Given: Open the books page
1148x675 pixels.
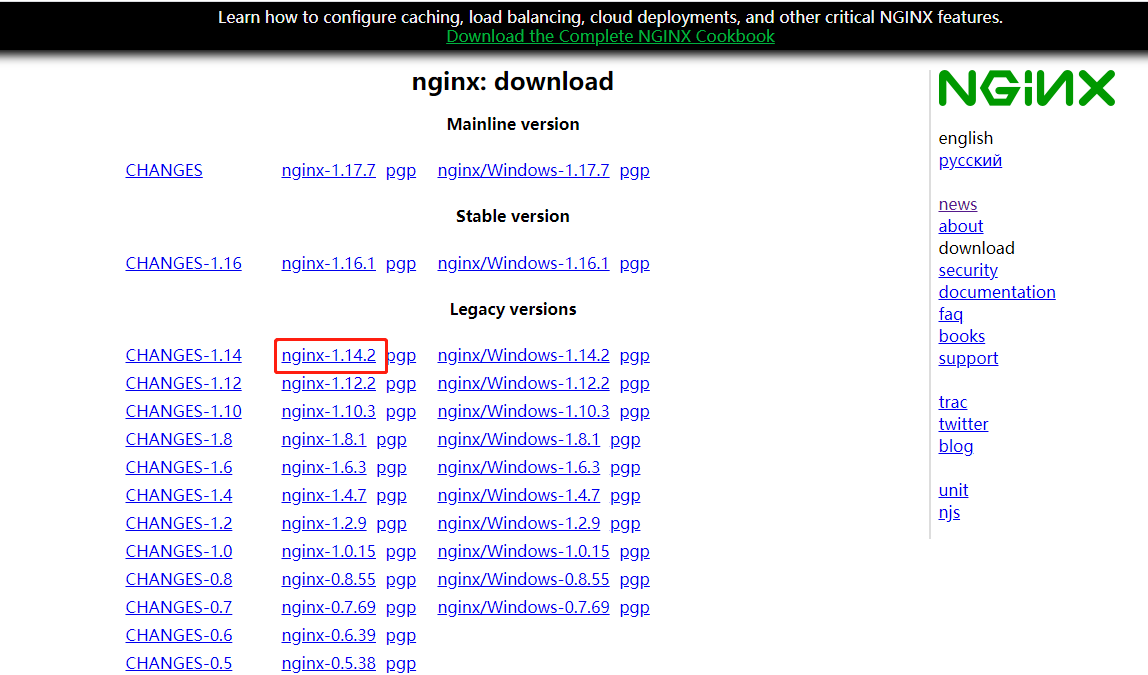Looking at the screenshot, I should click(961, 336).
